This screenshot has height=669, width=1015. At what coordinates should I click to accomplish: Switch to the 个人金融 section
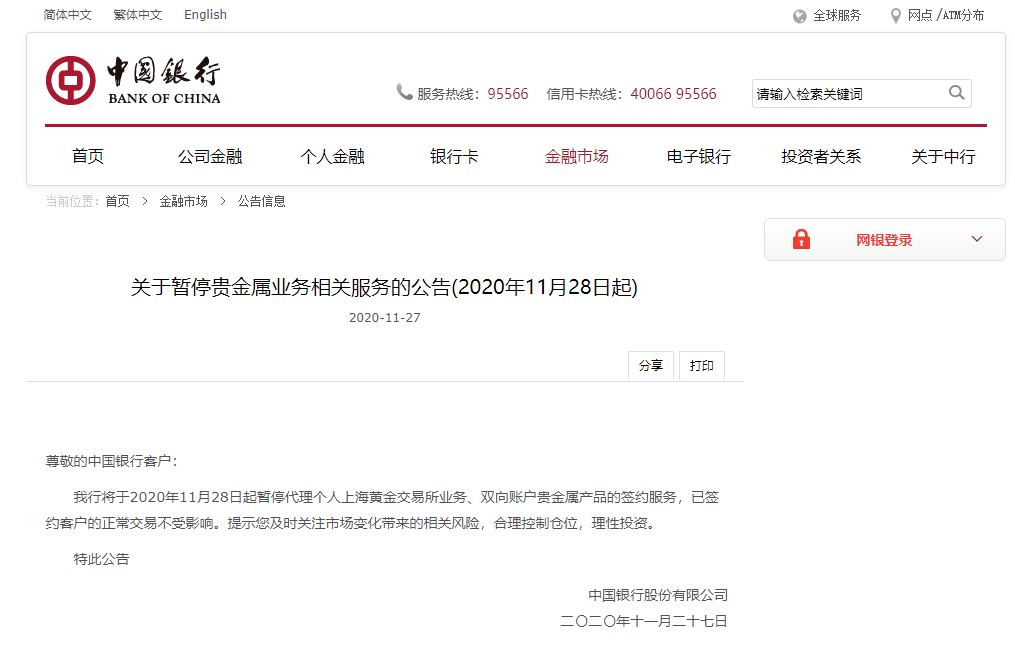(332, 156)
